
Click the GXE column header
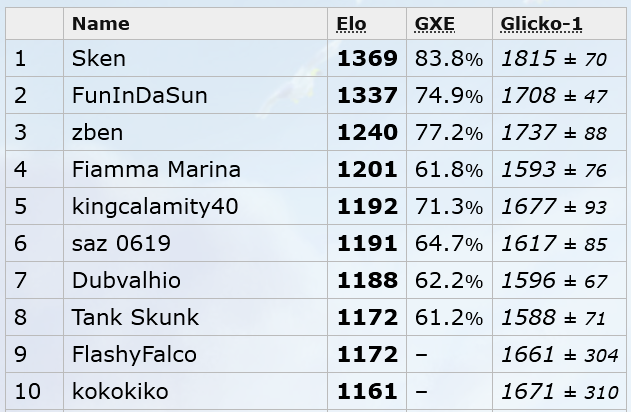pyautogui.click(x=435, y=24)
